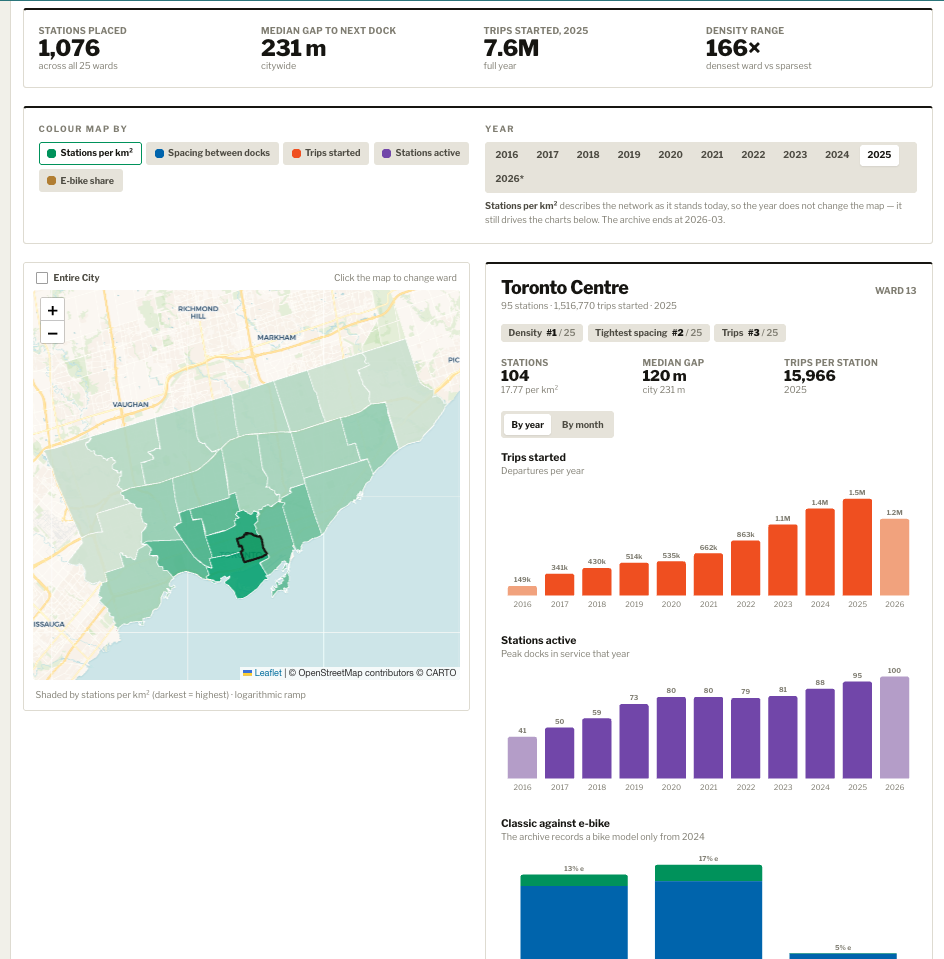
Task: Tick the Entire City checkbox
Action: pos(42,278)
